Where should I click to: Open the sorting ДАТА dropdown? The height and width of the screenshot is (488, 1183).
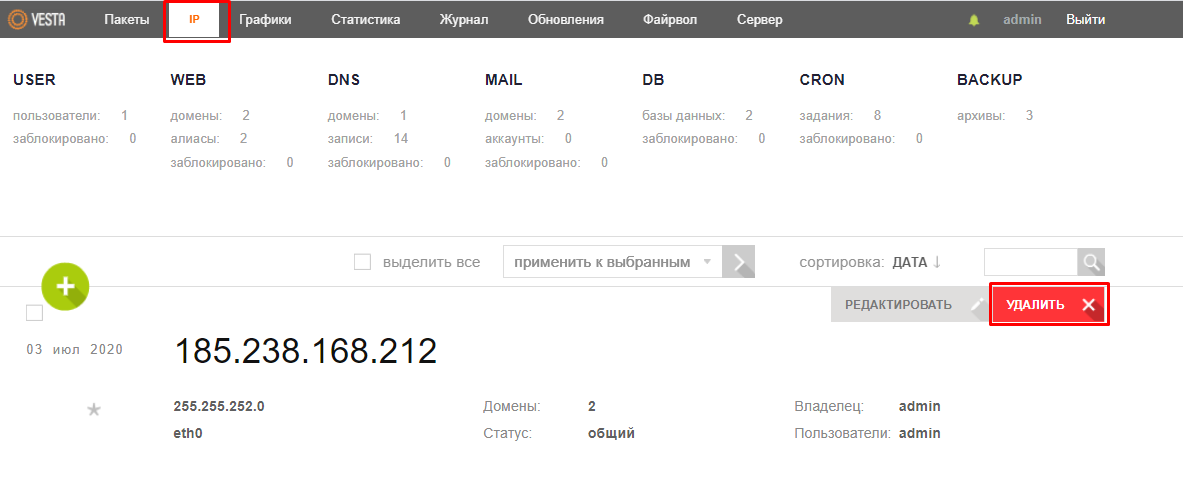point(911,262)
